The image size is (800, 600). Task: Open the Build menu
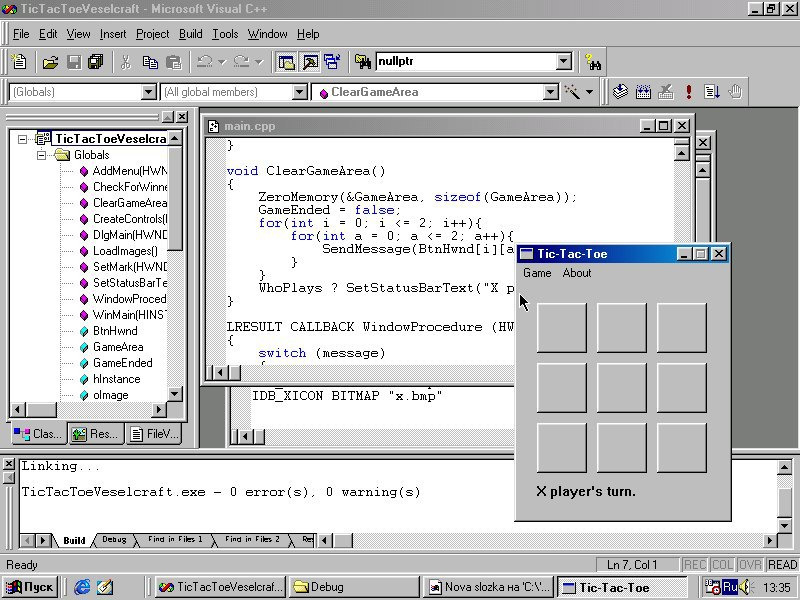pyautogui.click(x=190, y=34)
